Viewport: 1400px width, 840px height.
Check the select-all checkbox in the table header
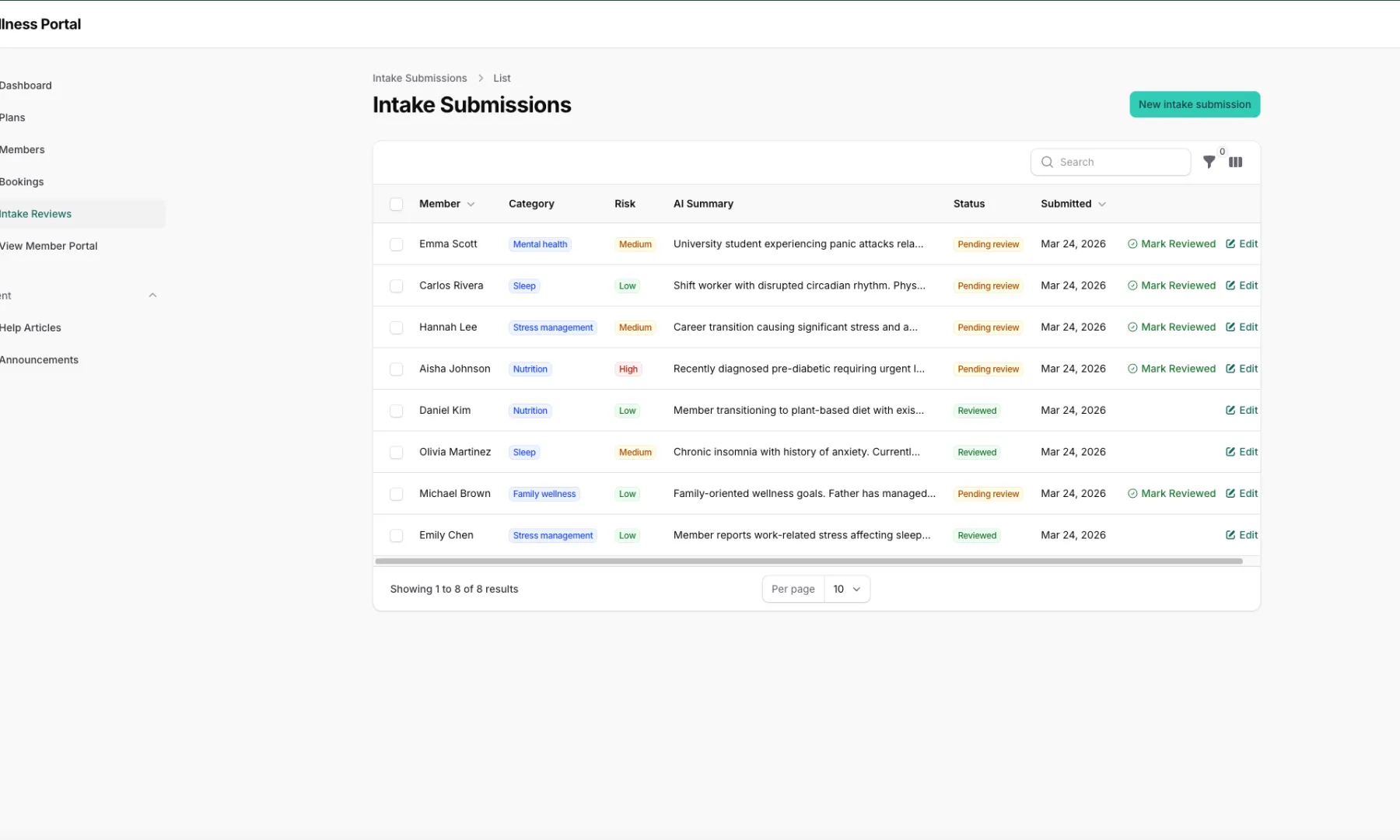(x=397, y=204)
